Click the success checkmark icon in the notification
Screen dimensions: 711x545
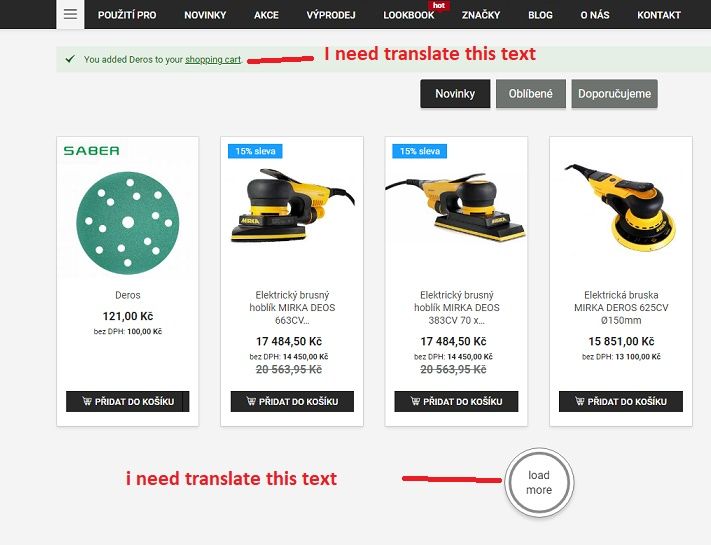(70, 59)
